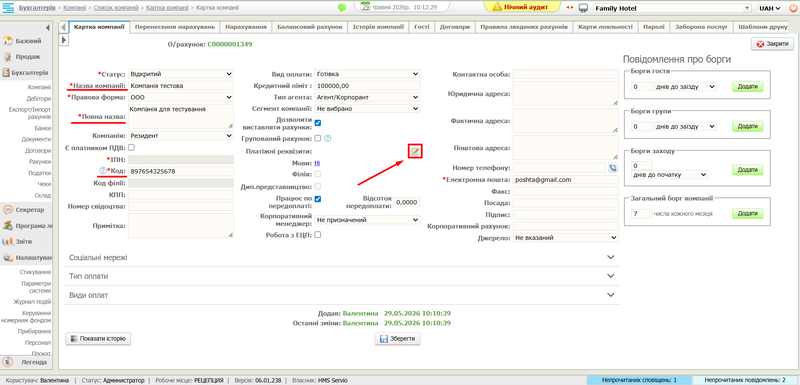Click the Hi language link beside Мови
This screenshot has width=800, height=385.
point(317,164)
